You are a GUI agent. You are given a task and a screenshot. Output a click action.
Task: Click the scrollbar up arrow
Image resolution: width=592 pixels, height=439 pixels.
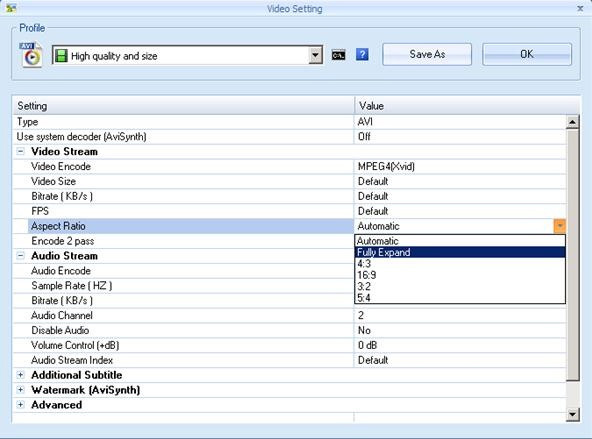572,122
